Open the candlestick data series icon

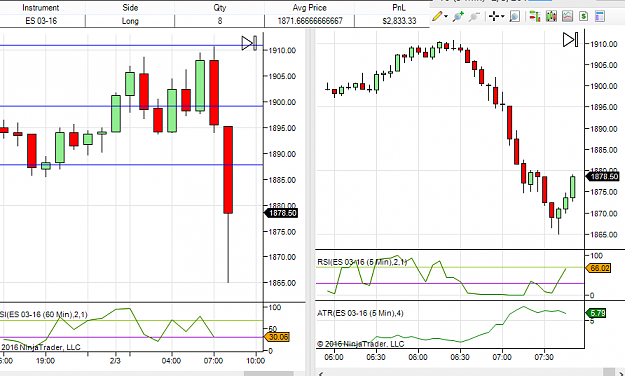(551, 16)
